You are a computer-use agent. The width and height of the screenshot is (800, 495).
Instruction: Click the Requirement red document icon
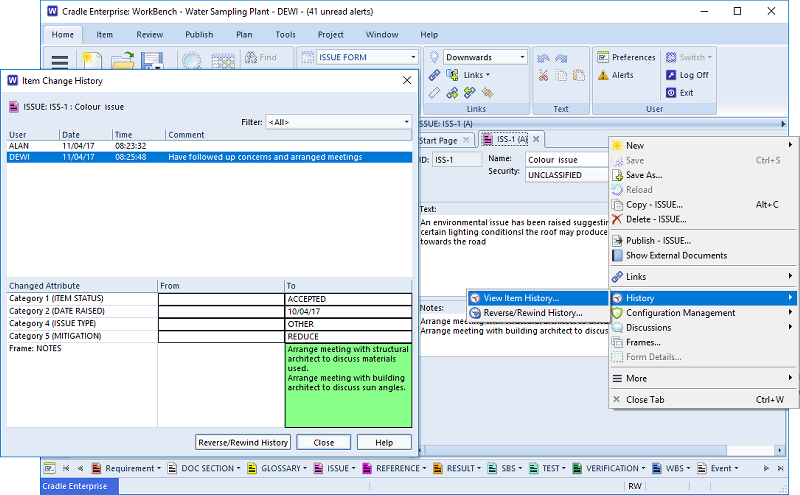click(x=96, y=468)
